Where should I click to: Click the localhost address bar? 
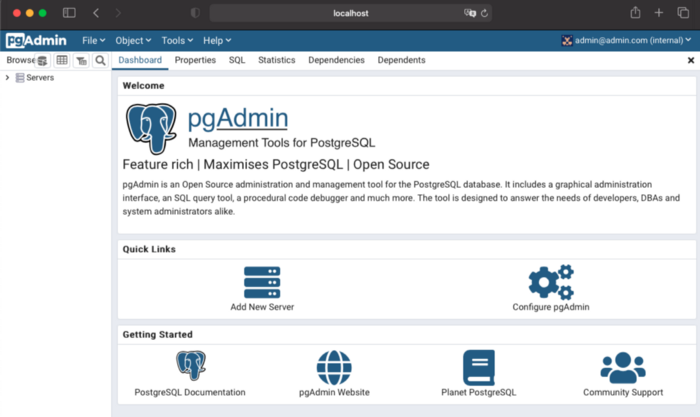(x=351, y=13)
